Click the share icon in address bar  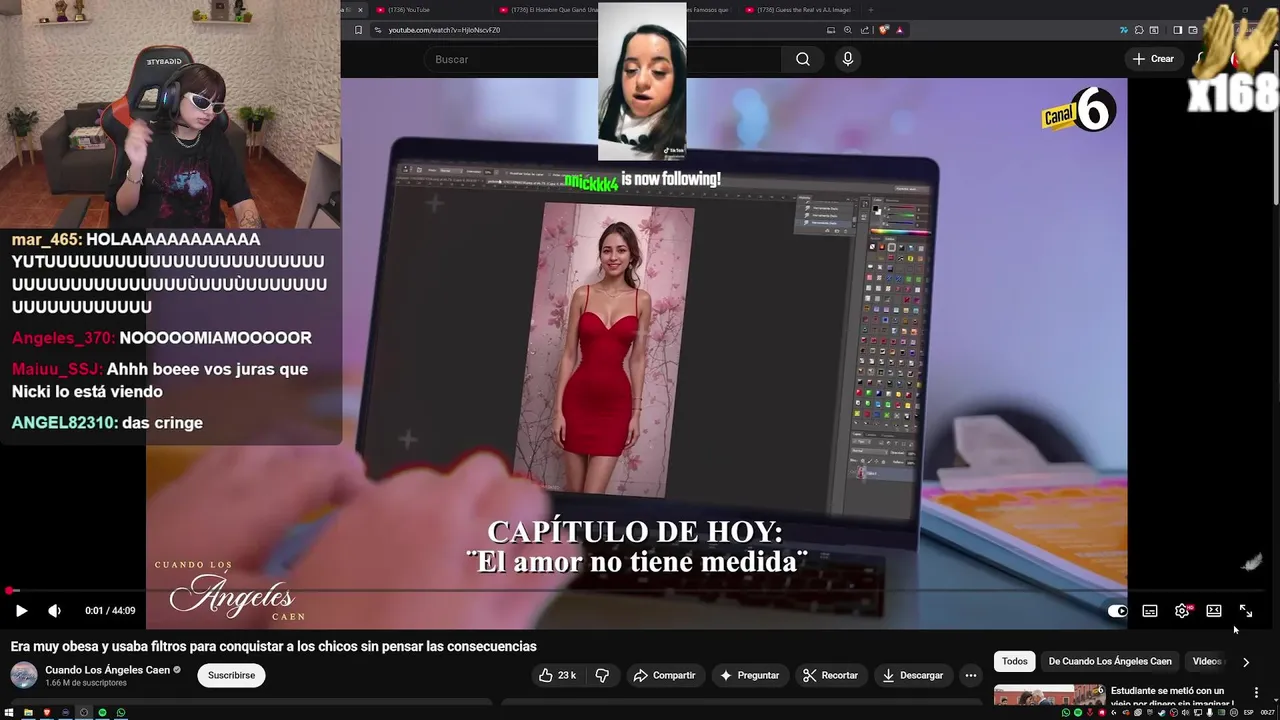pyautogui.click(x=865, y=30)
